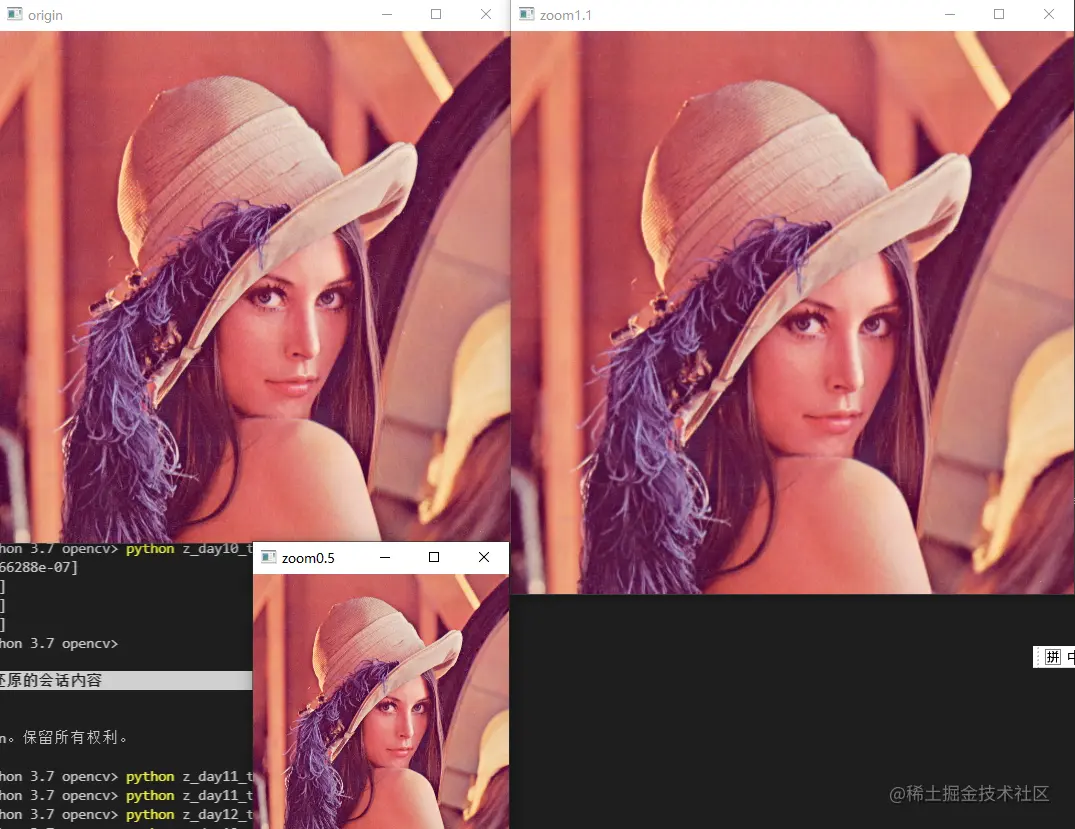This screenshot has height=829, width=1075.
Task: Click the 'python z_day10' terminal command line
Action: click(126, 549)
